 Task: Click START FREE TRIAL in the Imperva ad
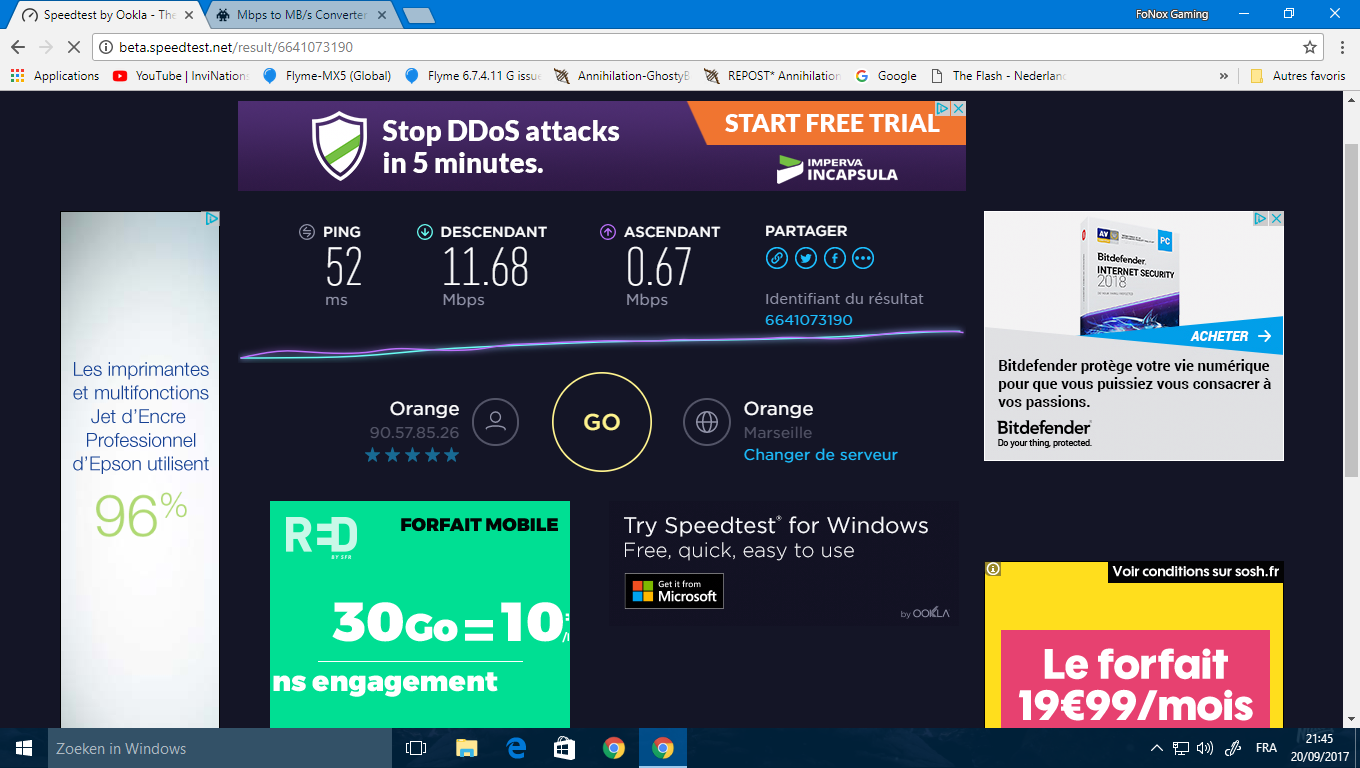pyautogui.click(x=832, y=123)
